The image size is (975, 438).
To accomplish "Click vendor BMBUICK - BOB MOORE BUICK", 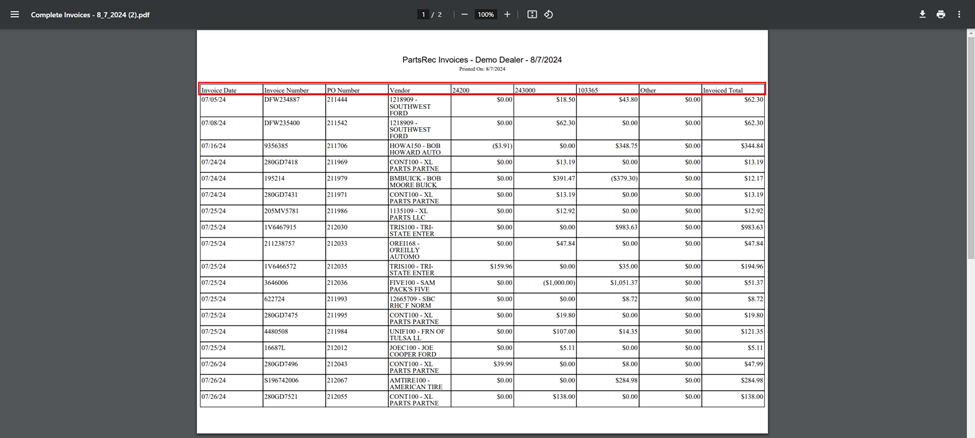I will (x=415, y=182).
